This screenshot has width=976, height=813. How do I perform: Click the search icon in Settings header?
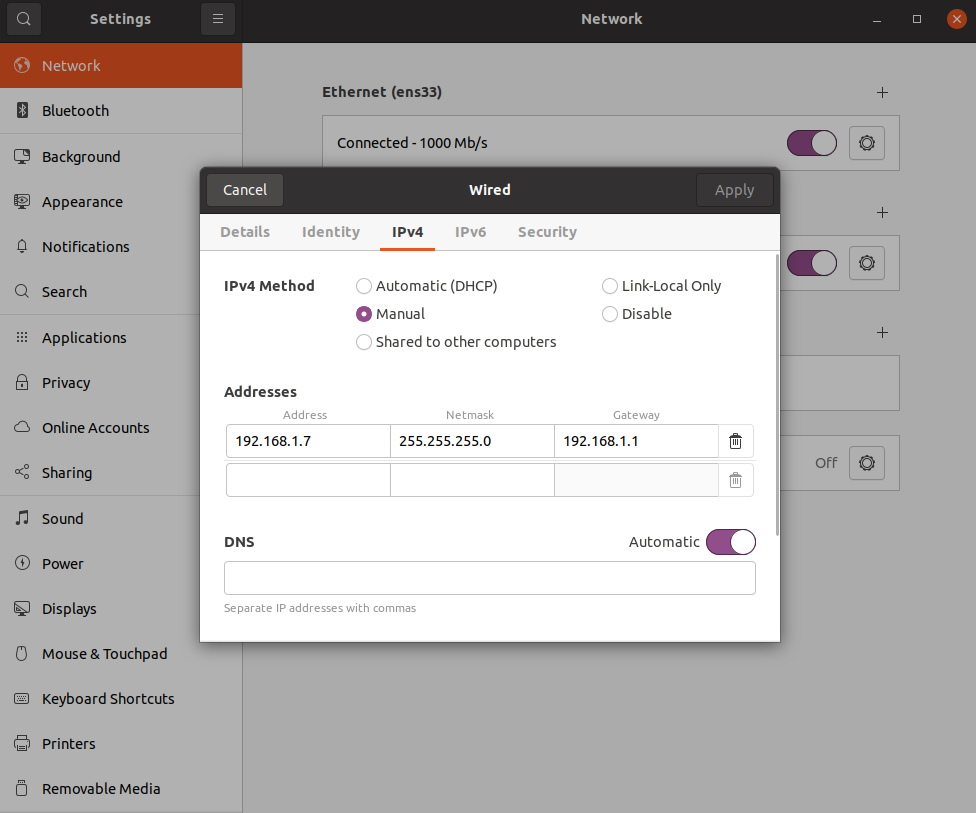24,19
